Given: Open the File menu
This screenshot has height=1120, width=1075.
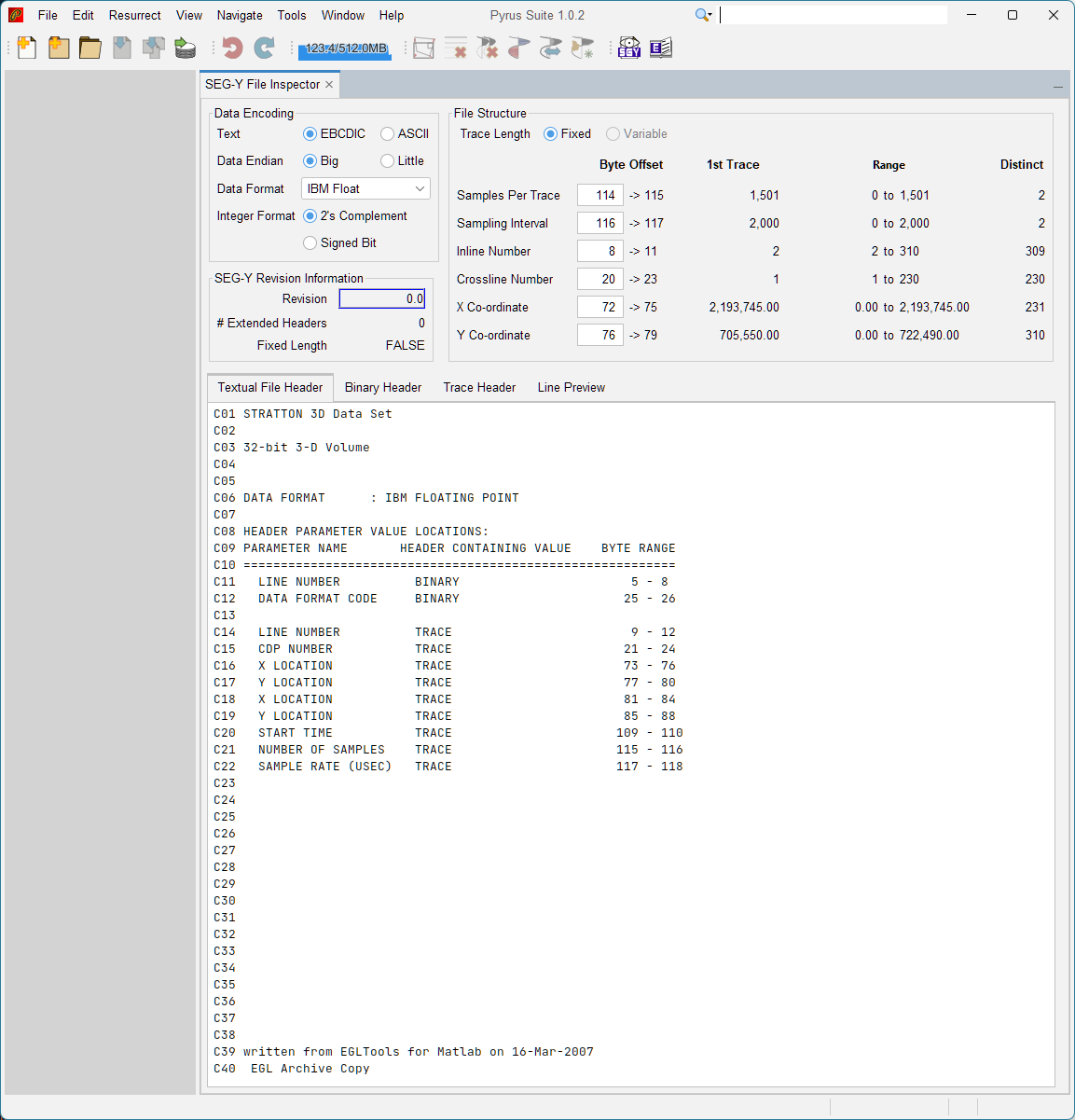Looking at the screenshot, I should coord(48,15).
